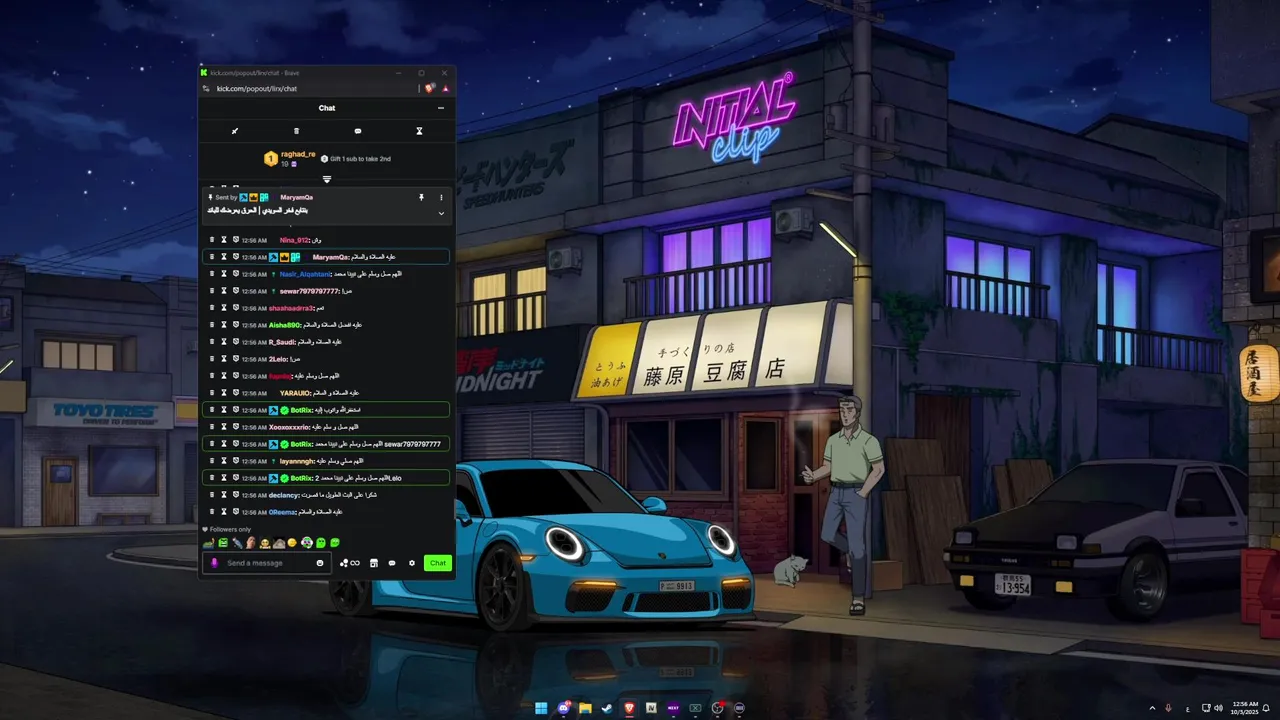Open Brave Rewards triangle icon
This screenshot has width=1280, height=720.
pos(445,89)
